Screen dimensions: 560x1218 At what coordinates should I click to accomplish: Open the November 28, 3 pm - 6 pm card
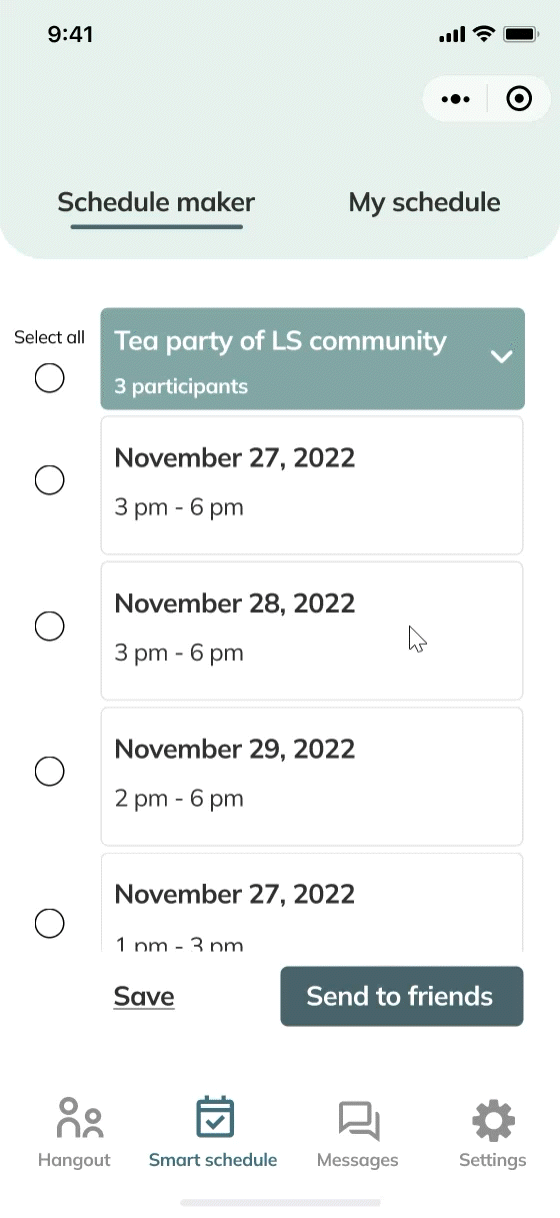(312, 631)
